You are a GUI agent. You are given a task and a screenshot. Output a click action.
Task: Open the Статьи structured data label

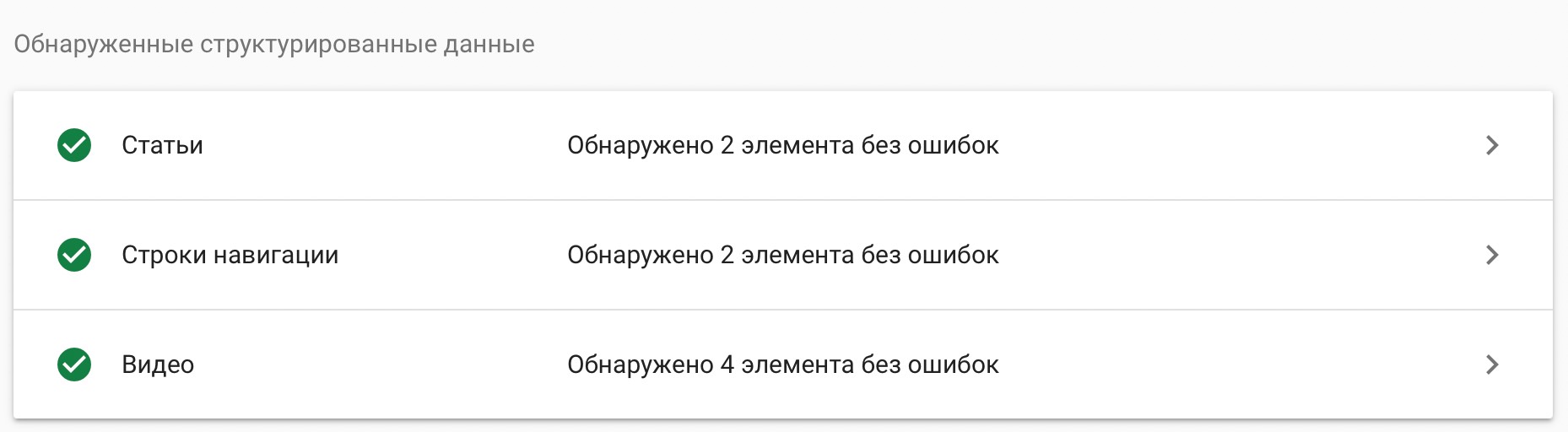(x=162, y=145)
